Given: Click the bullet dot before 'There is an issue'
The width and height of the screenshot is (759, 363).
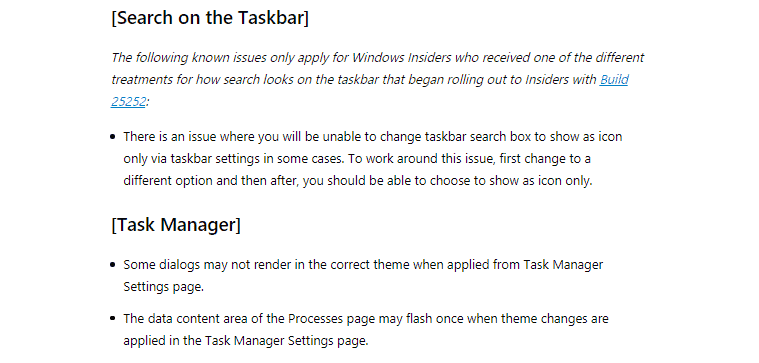Looking at the screenshot, I should point(113,137).
